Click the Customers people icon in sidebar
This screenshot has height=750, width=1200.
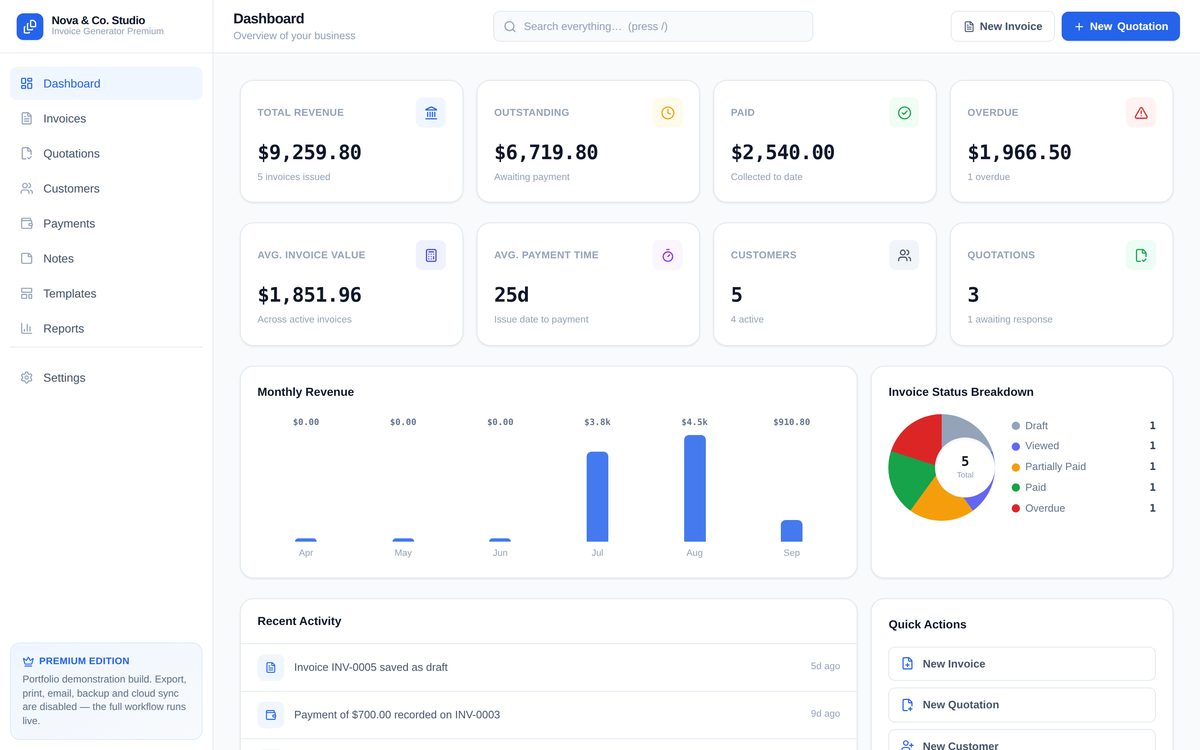coord(27,189)
